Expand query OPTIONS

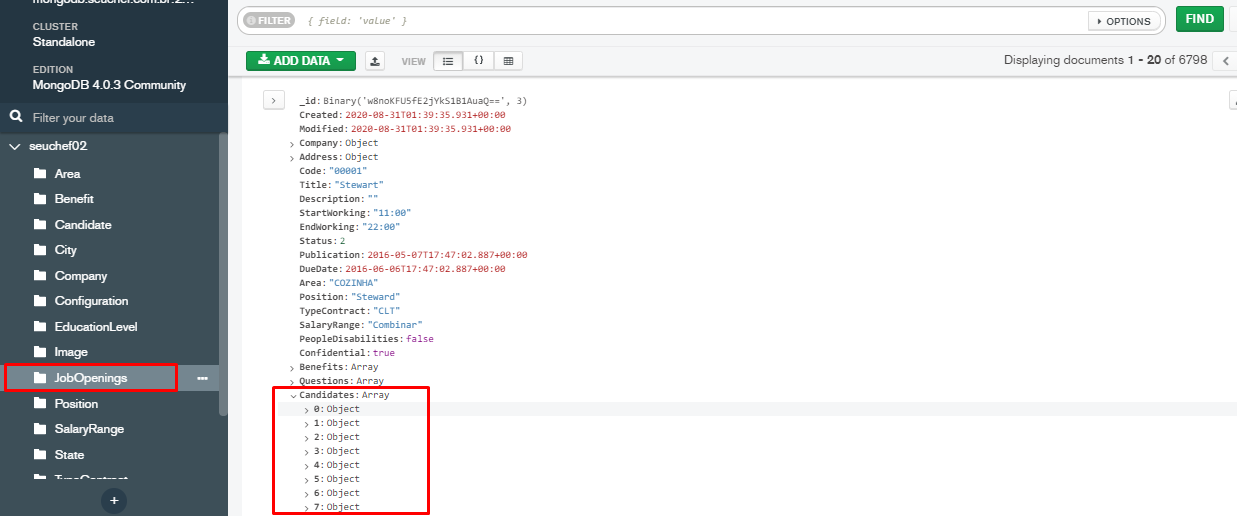[x=1124, y=21]
